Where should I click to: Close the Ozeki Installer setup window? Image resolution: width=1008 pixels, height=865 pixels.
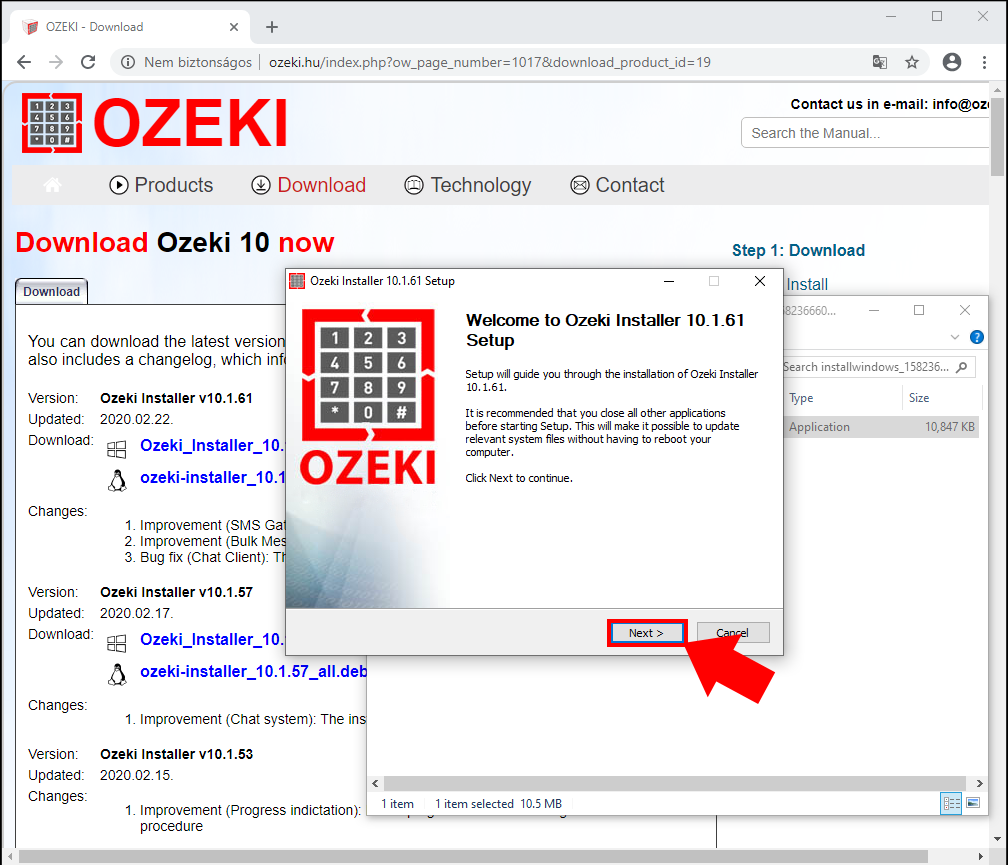(760, 281)
